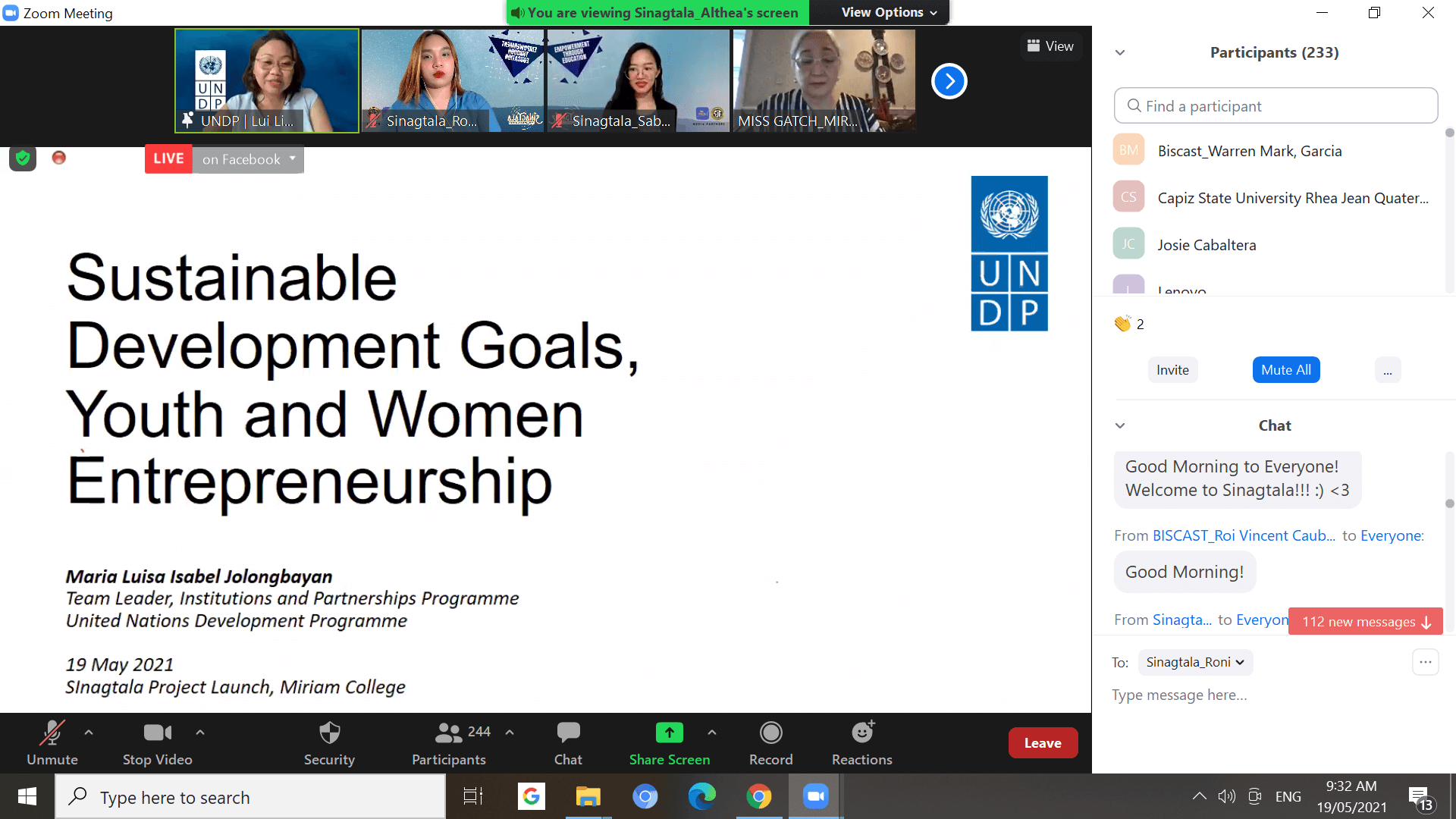Viewport: 1456px width, 819px height.
Task: Click the taskbar search box
Action: [250, 797]
